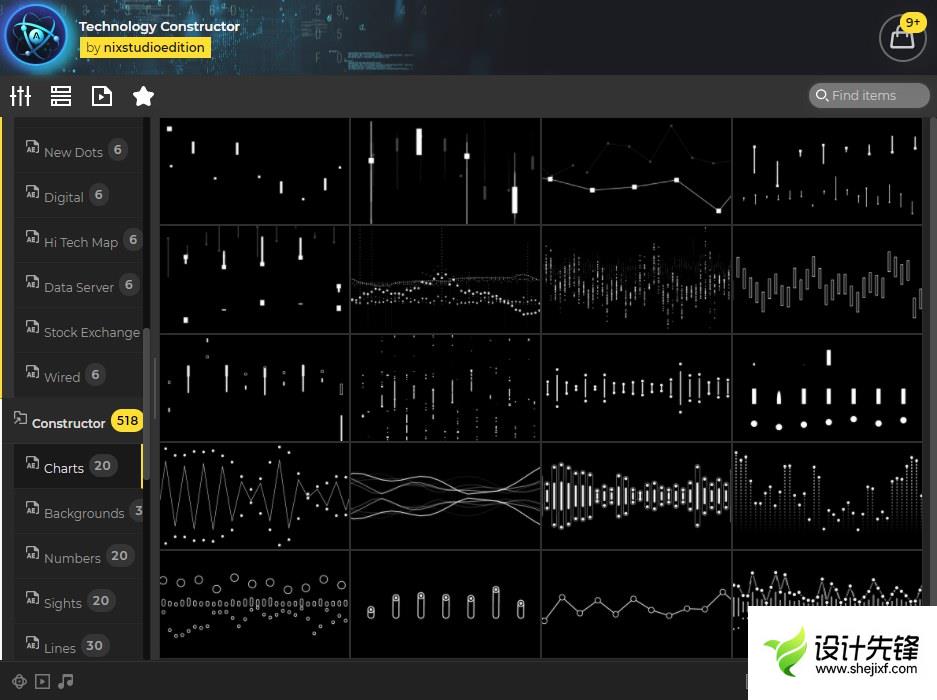This screenshot has height=700, width=937.
Task: Open the shopping cart with 9+ badge
Action: coord(902,38)
